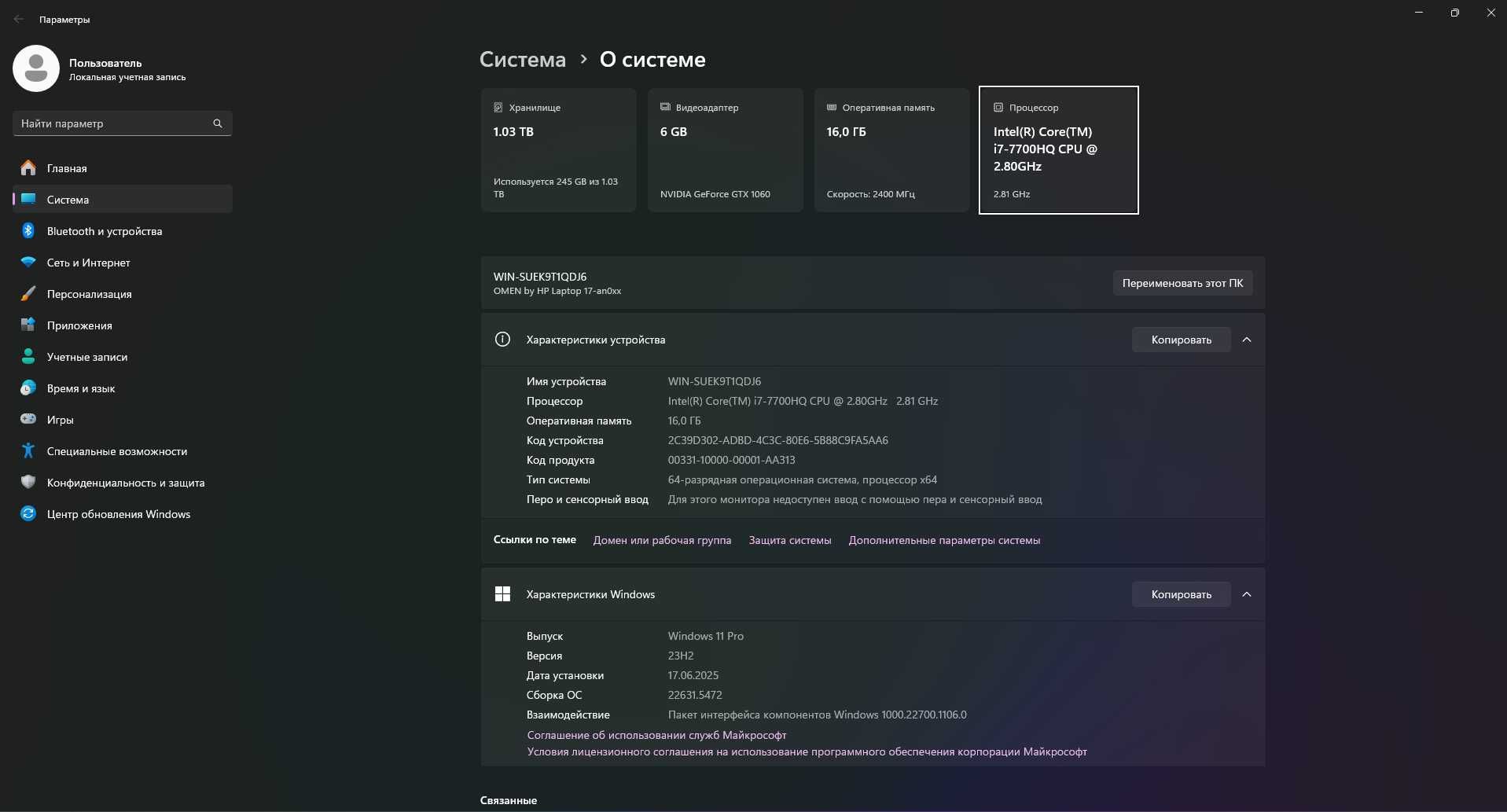Click the Приложения apps icon
This screenshot has width=1507, height=812.
click(28, 325)
